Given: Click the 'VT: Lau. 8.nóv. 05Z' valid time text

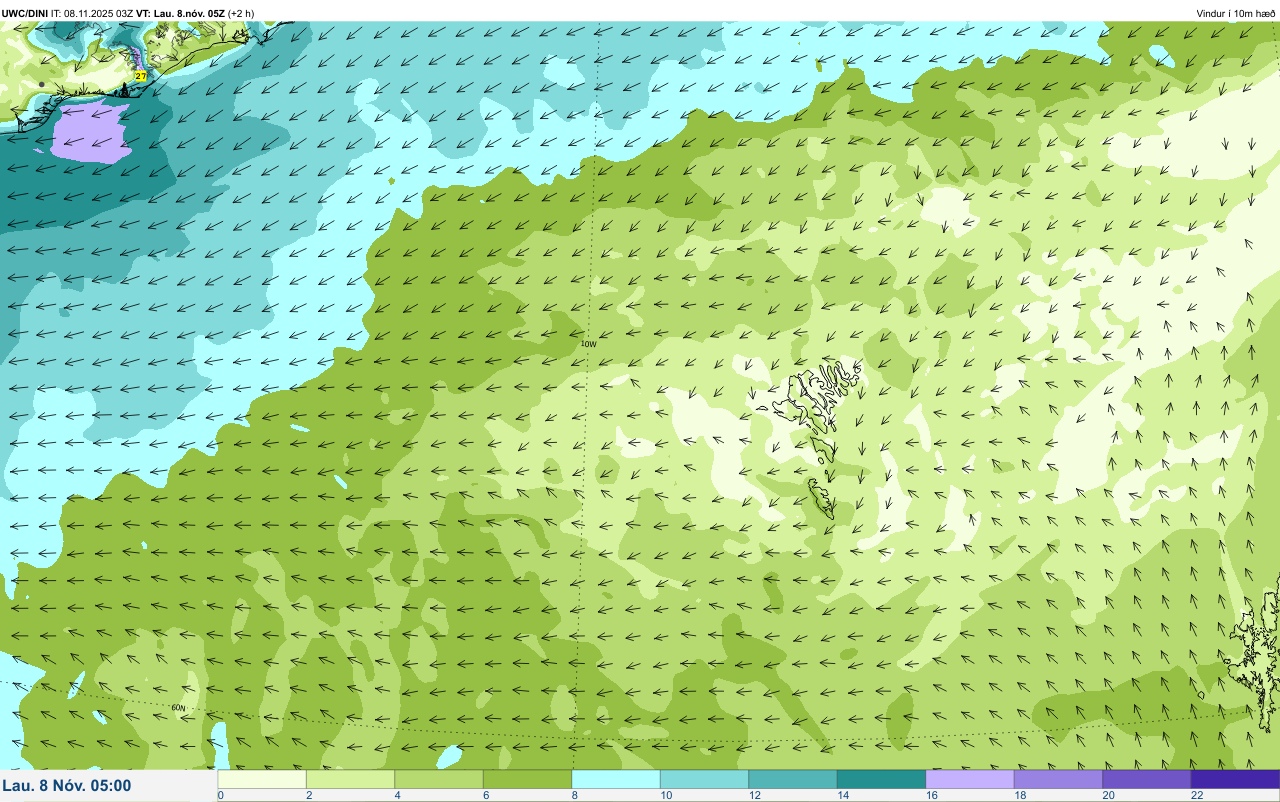Looking at the screenshot, I should pos(181,13).
